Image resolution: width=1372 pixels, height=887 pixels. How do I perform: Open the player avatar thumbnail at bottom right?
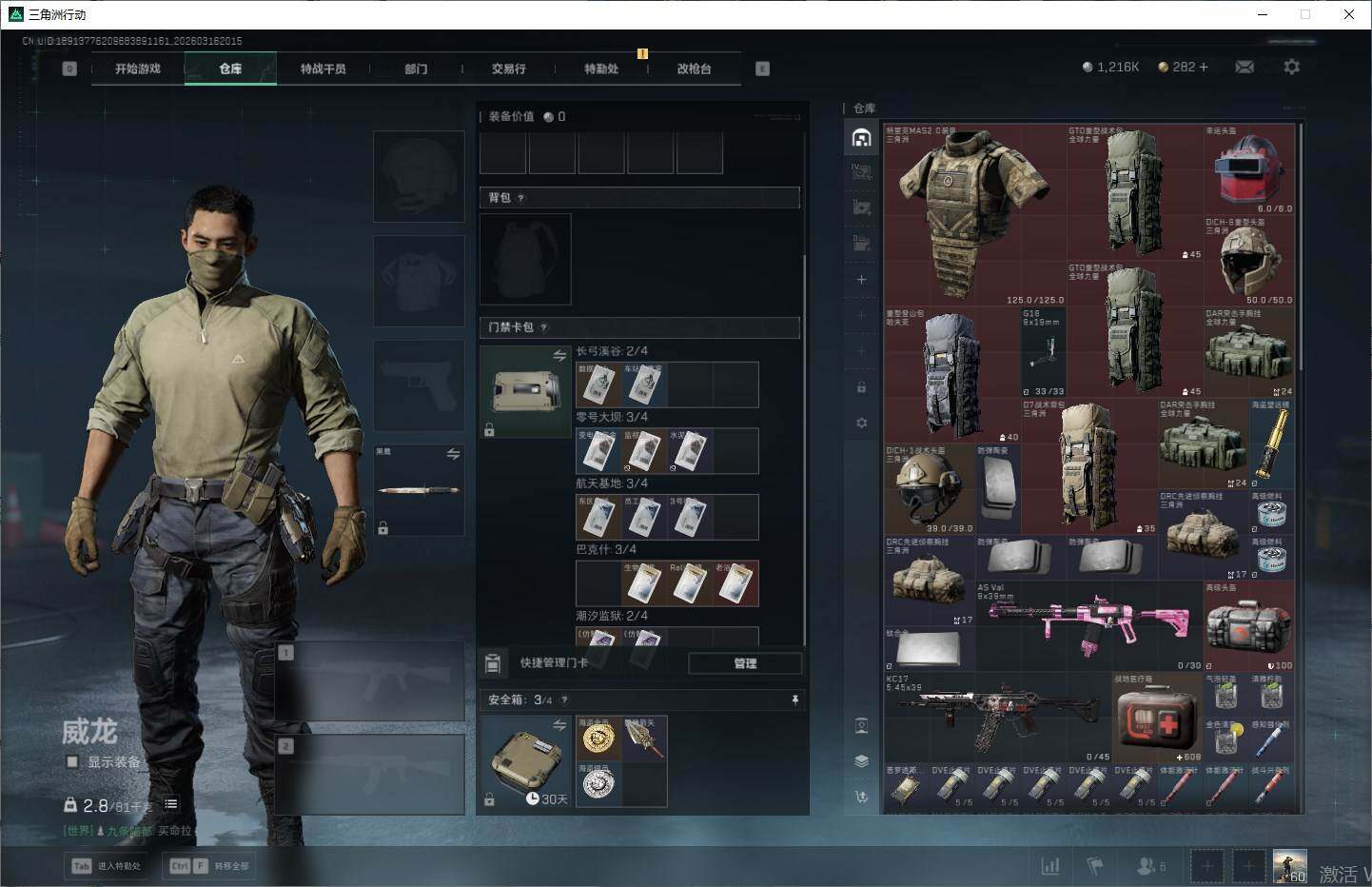pyautogui.click(x=1290, y=866)
